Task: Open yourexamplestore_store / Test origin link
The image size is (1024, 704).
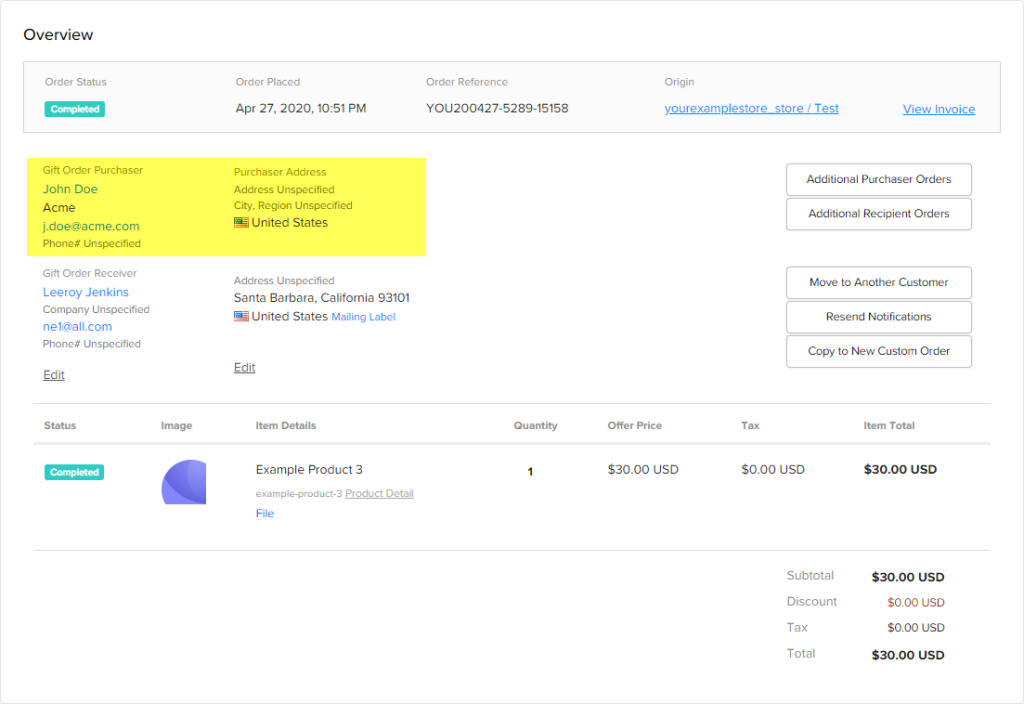Action: [x=751, y=108]
